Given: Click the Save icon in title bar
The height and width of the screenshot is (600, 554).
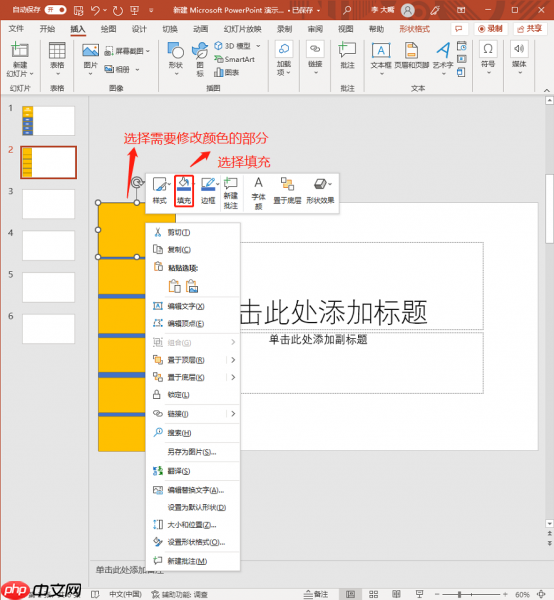Looking at the screenshot, I should tap(78, 10).
